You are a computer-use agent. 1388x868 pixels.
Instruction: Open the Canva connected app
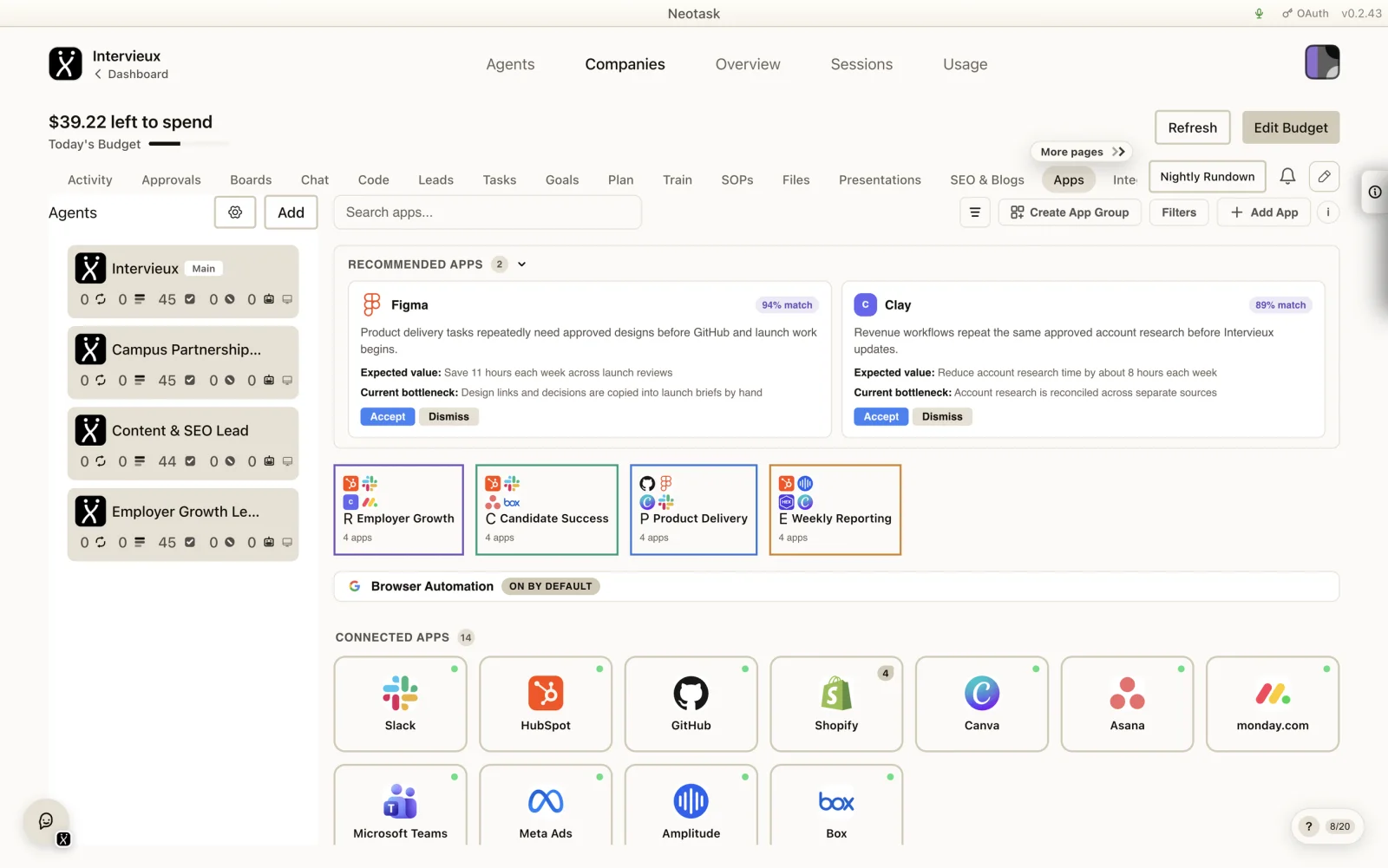pos(982,704)
